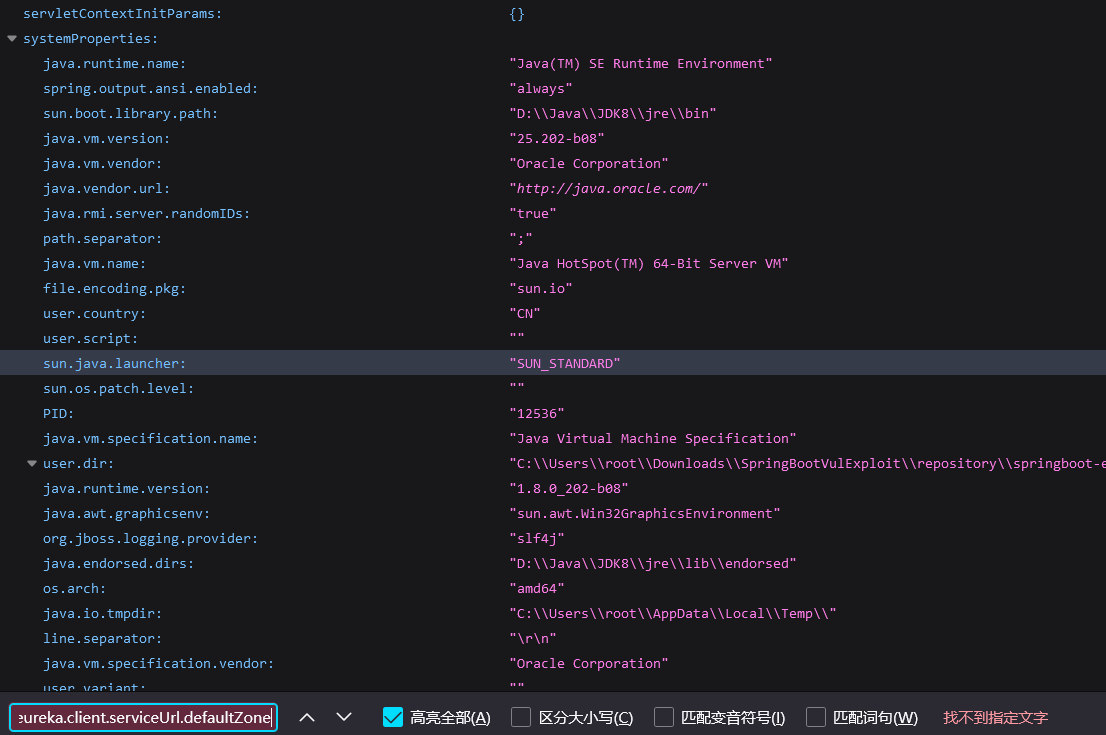The image size is (1106, 735).
Task: Select the user.country key
Action: click(95, 313)
